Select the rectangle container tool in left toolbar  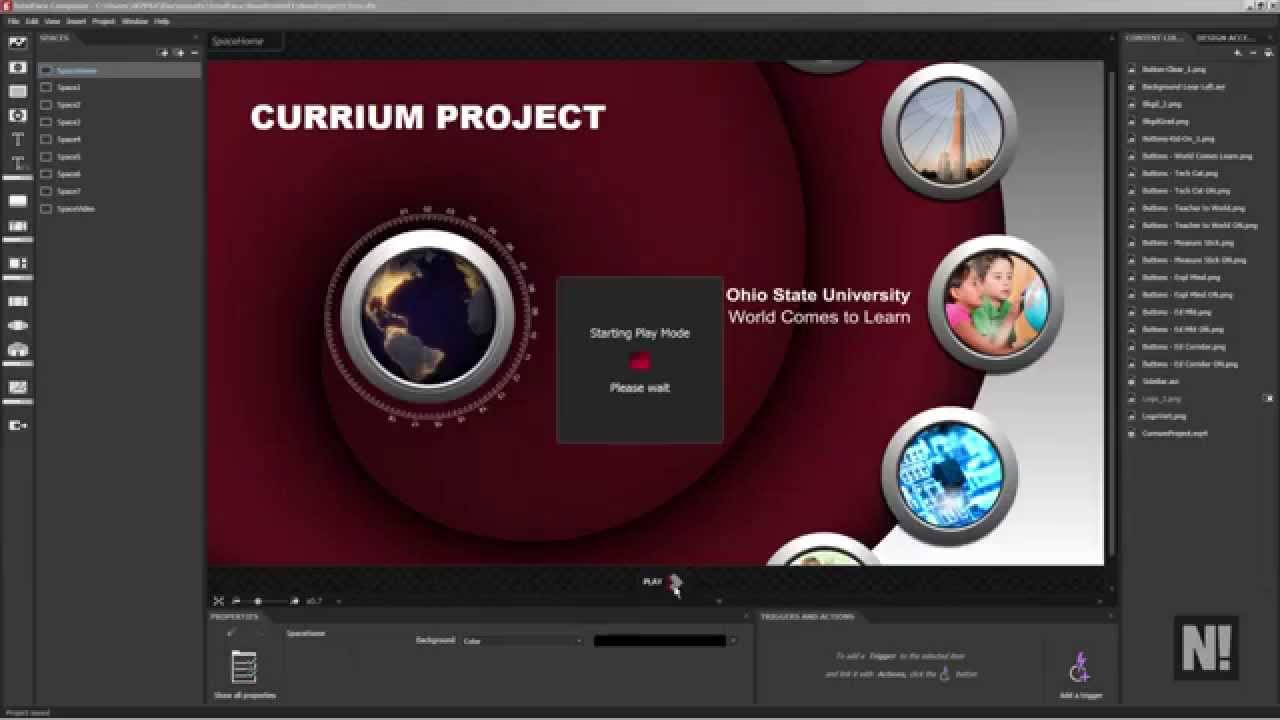17,91
